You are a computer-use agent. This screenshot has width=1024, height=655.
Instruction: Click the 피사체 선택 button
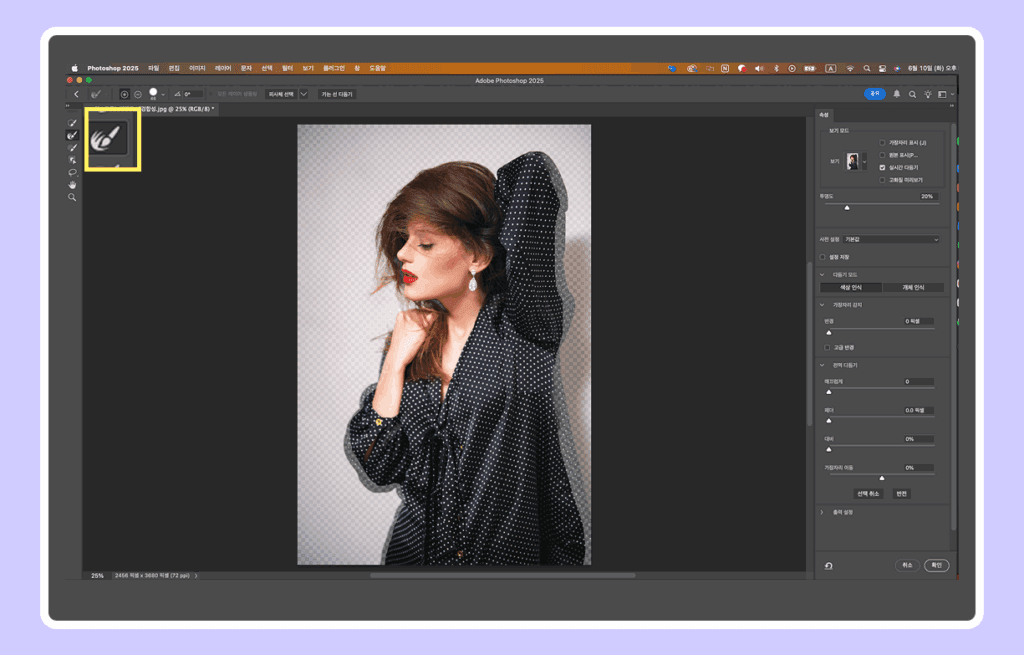point(281,94)
